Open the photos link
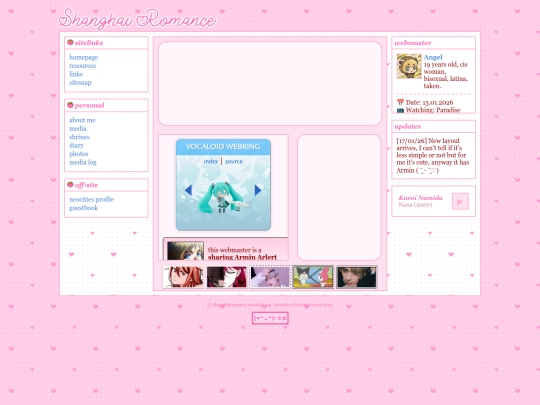Screen dimensions: 540x405 pyautogui.click(x=79, y=154)
